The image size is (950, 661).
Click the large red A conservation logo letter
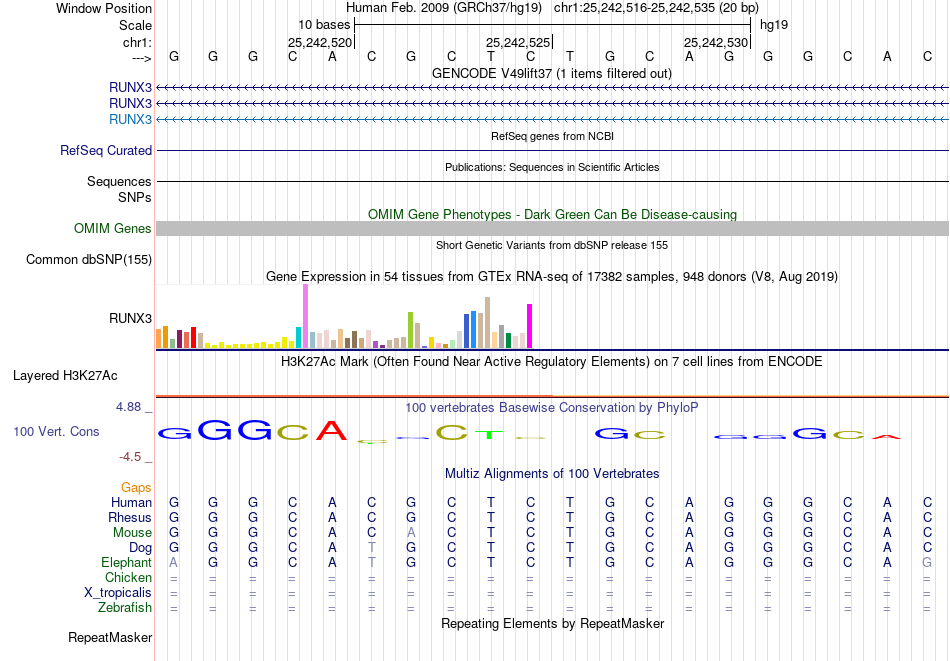click(x=332, y=430)
